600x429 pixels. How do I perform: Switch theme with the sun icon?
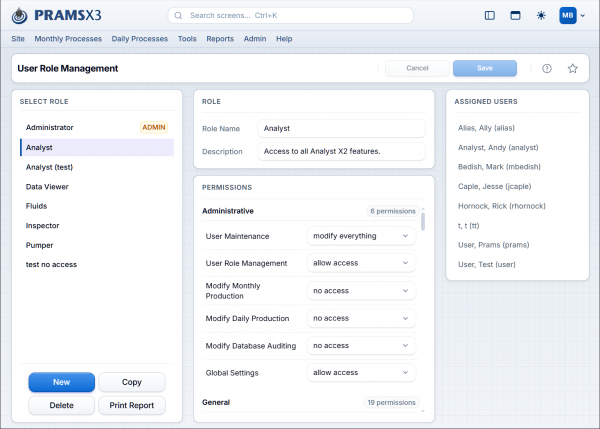[x=541, y=16]
